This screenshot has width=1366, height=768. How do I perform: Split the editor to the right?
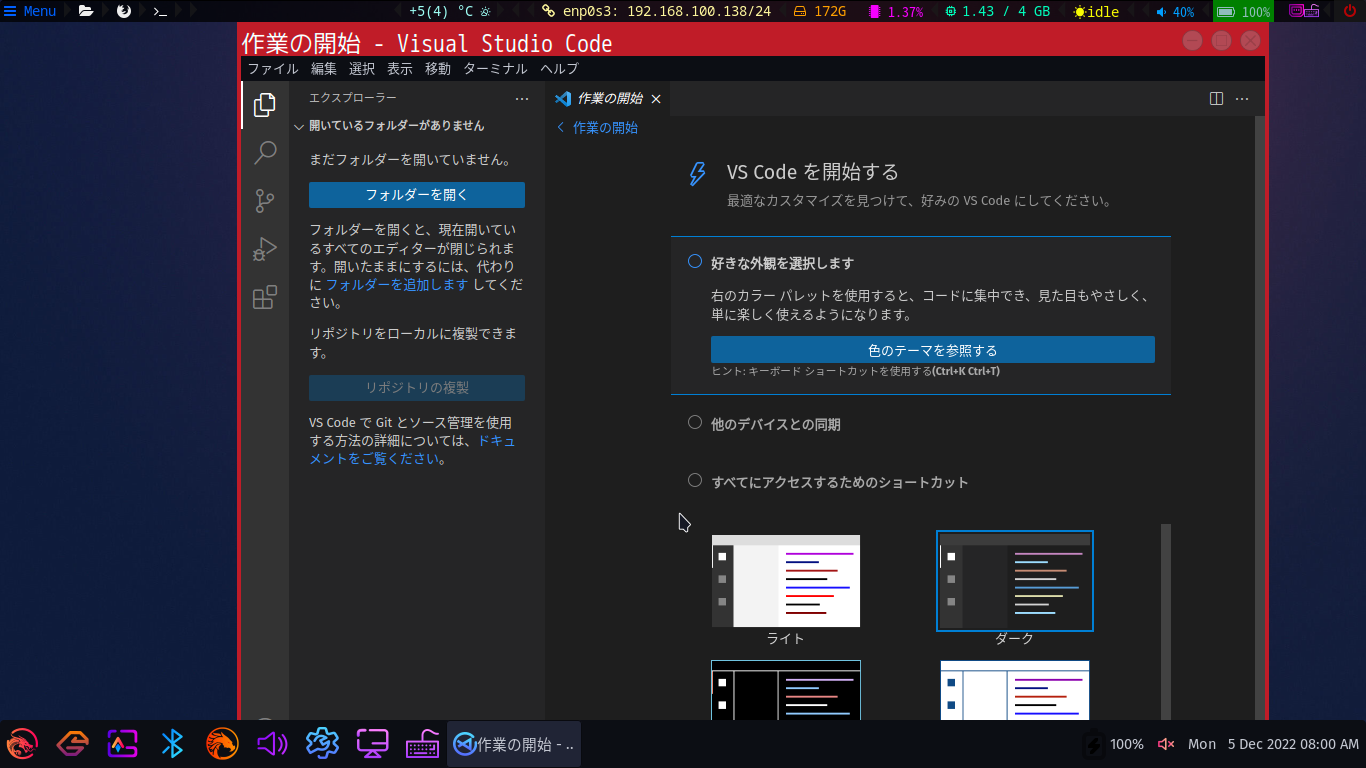(x=1216, y=99)
